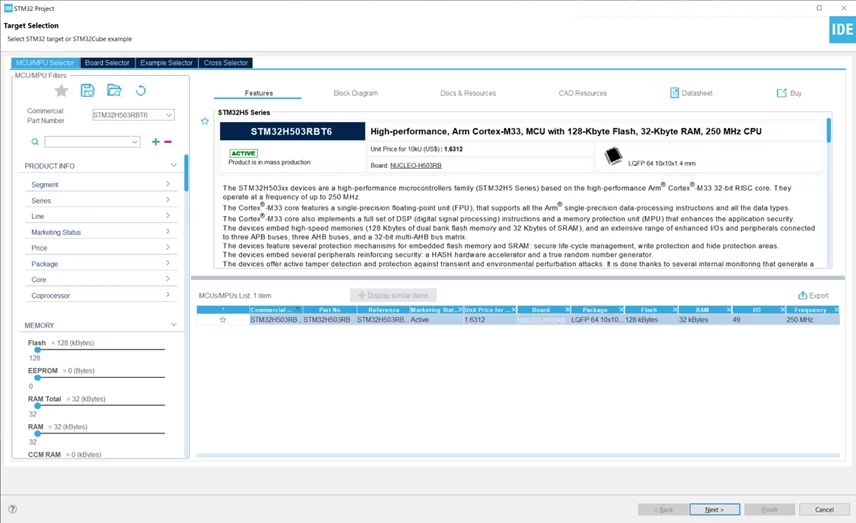Remove the Flash column via its X
The image size is (856, 523).
click(675, 310)
